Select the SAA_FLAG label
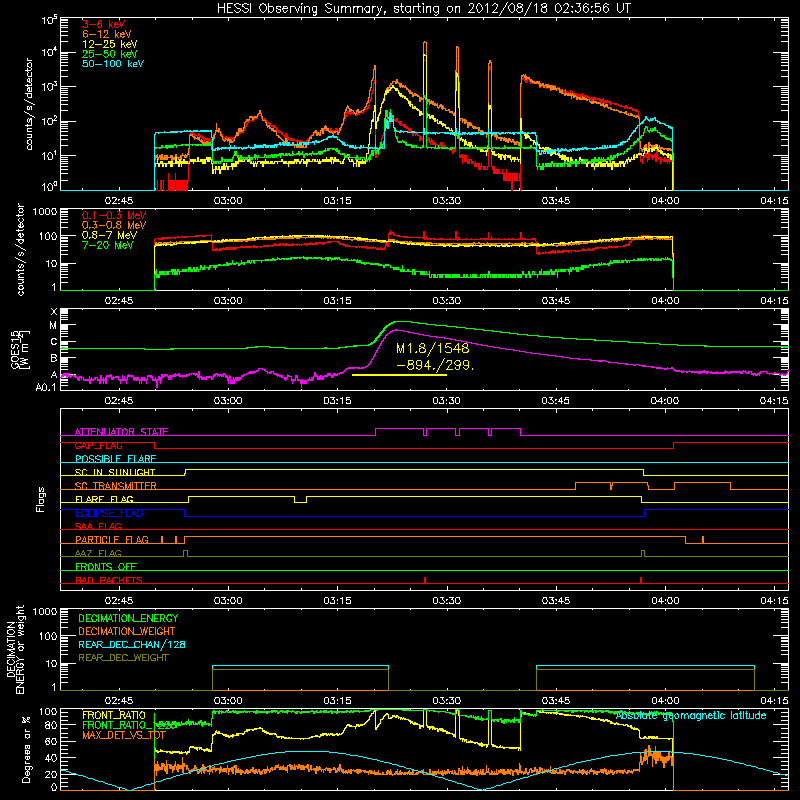800x800 pixels. click(98, 526)
